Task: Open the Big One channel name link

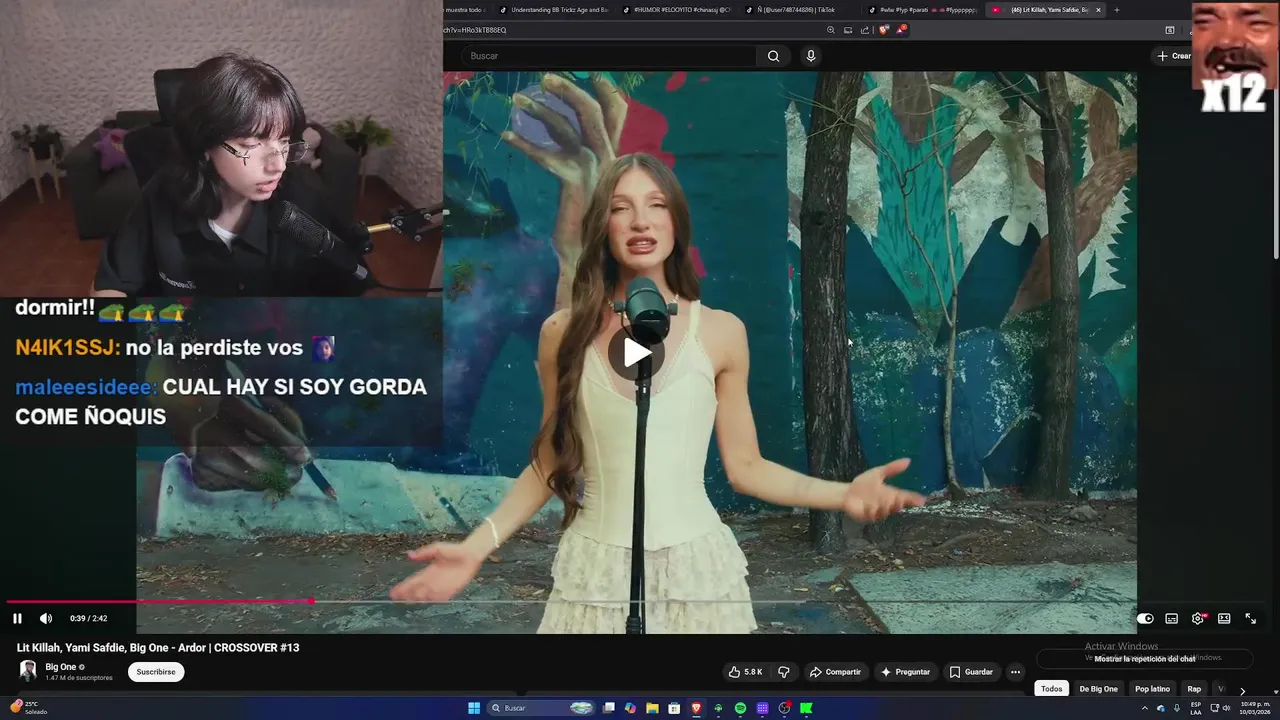Action: 61,667
